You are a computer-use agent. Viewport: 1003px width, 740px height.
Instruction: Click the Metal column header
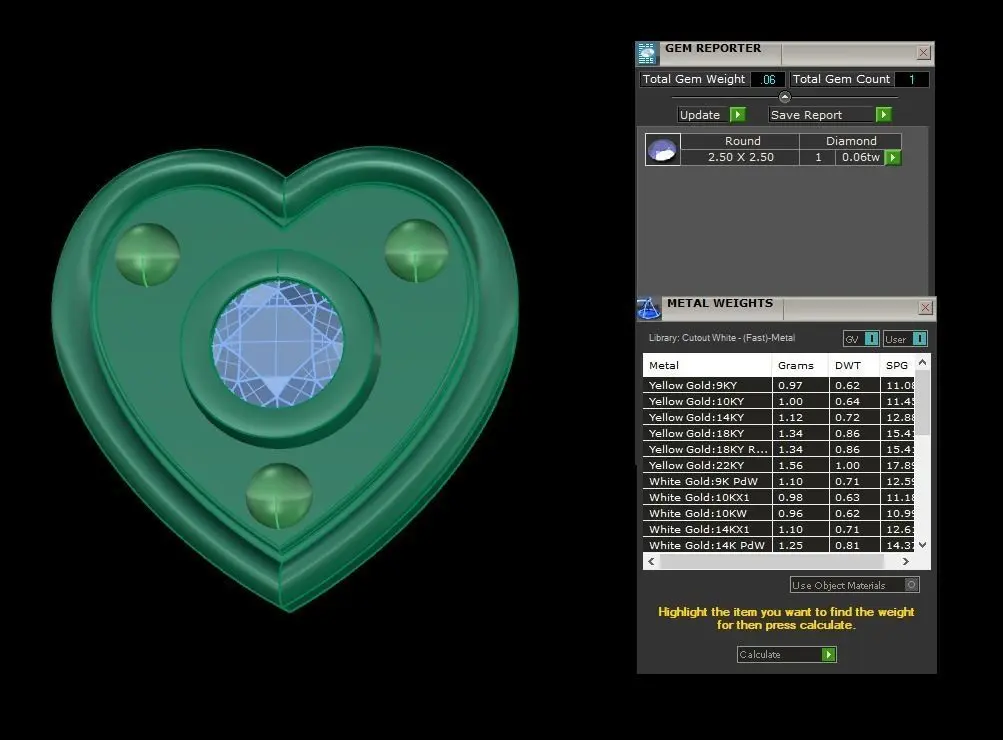[x=707, y=365]
